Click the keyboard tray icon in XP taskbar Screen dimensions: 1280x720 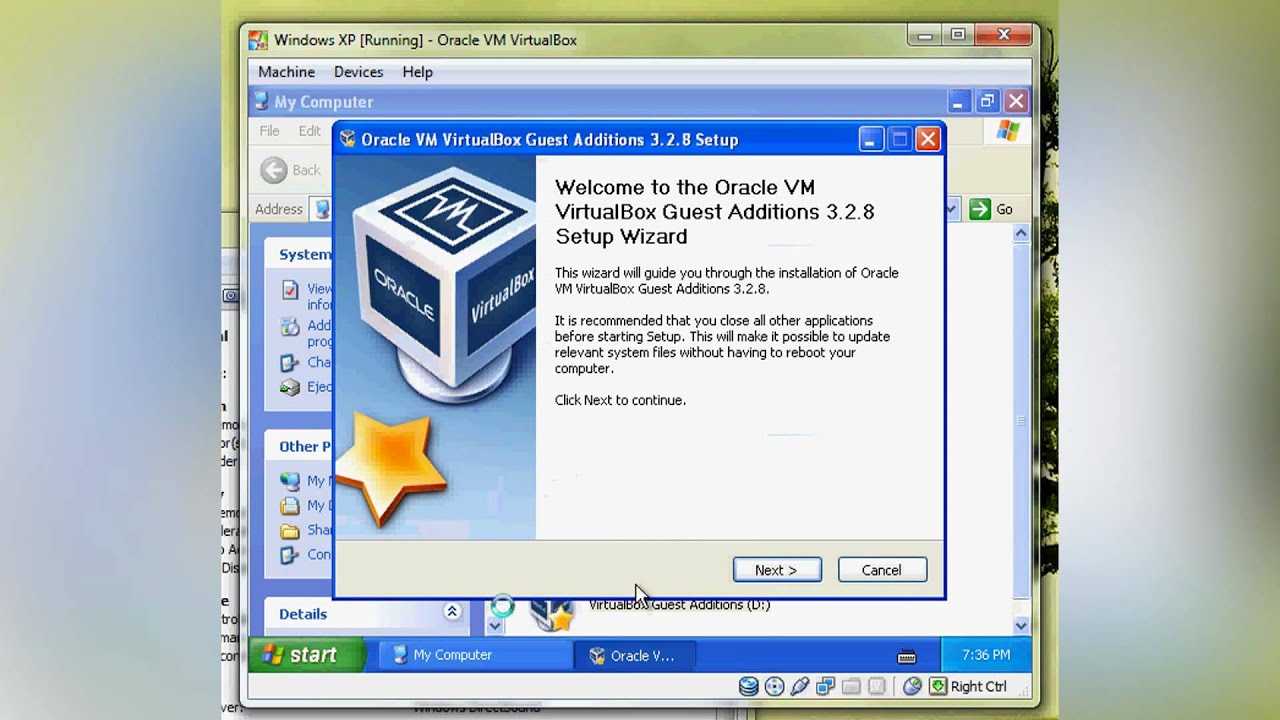pyautogui.click(x=907, y=657)
